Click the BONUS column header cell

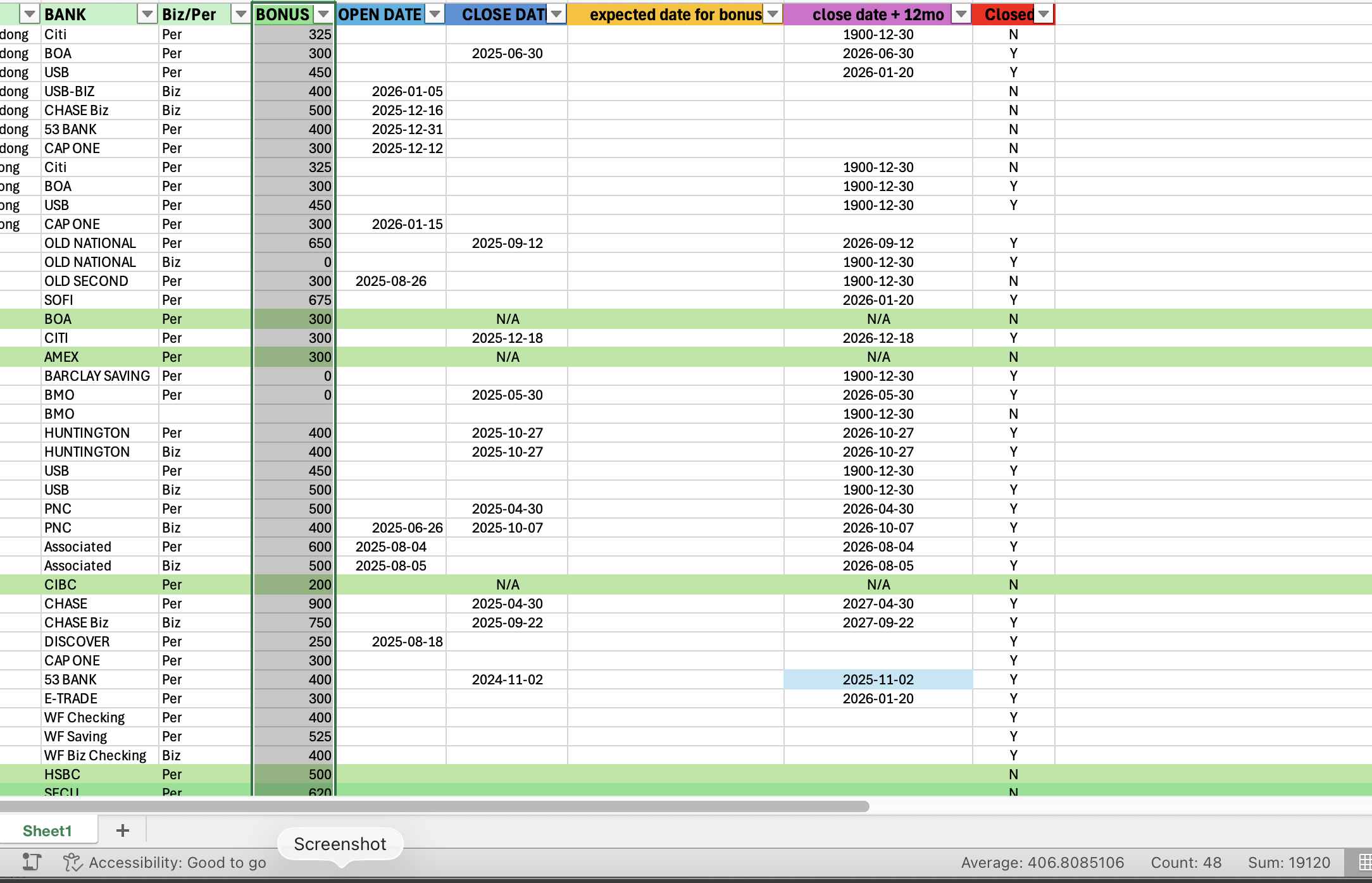(x=284, y=14)
